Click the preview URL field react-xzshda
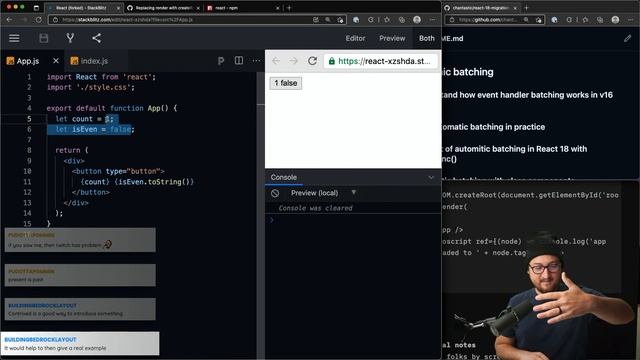Image resolution: width=640 pixels, height=360 pixels. coord(380,61)
